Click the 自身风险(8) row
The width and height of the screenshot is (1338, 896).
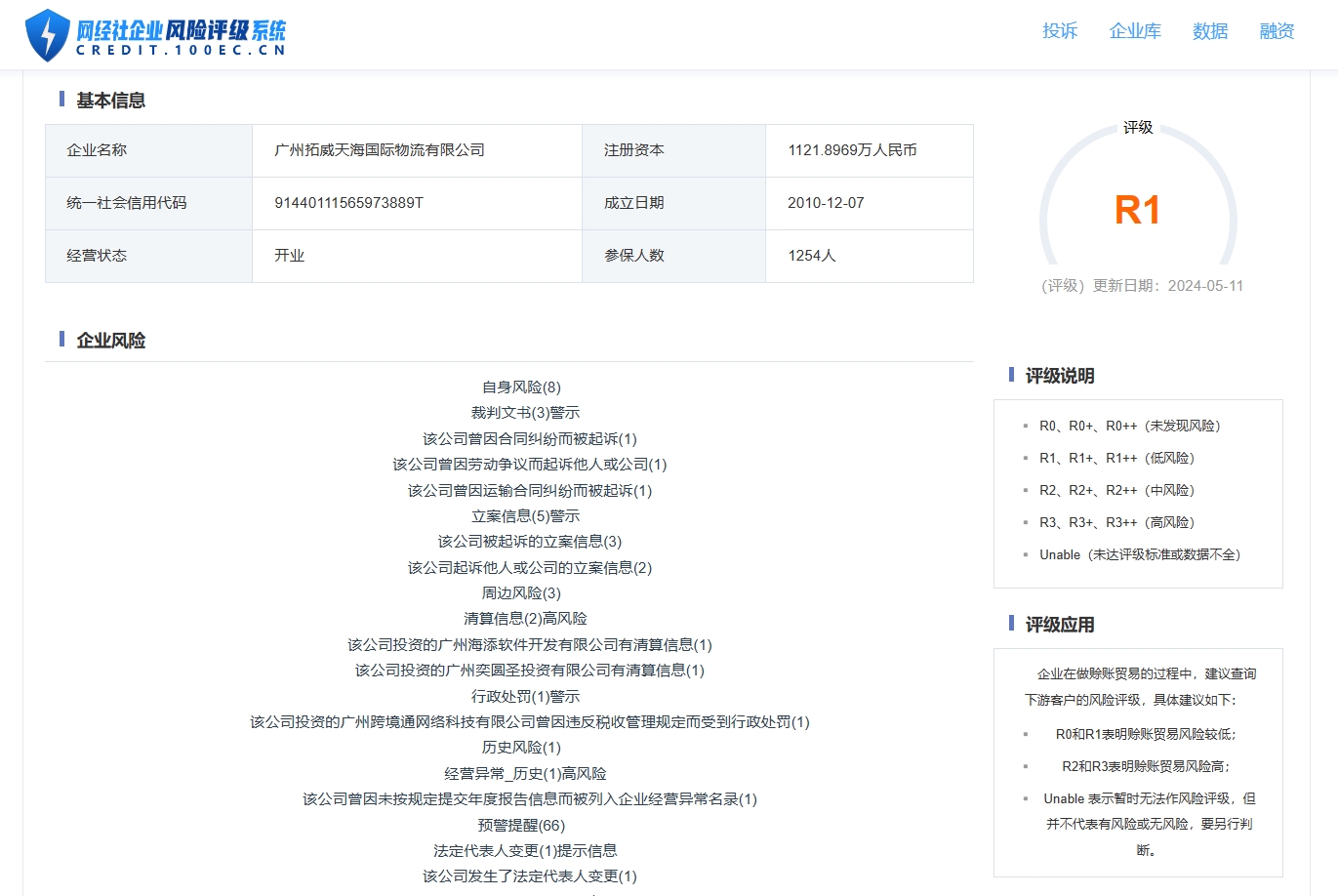pyautogui.click(x=521, y=387)
